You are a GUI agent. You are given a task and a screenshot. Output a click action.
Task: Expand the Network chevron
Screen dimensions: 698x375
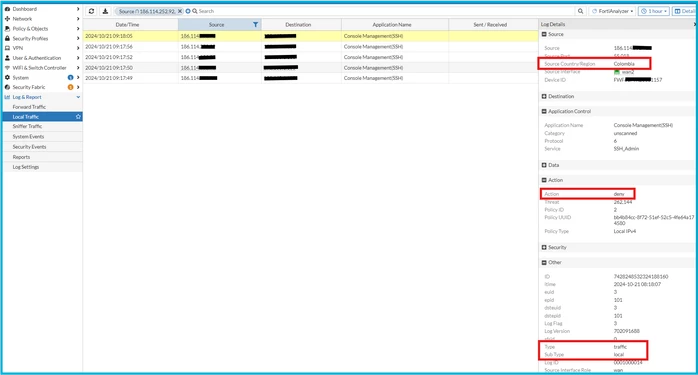coord(78,19)
